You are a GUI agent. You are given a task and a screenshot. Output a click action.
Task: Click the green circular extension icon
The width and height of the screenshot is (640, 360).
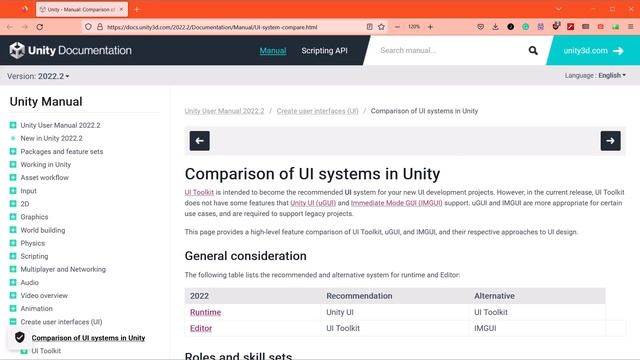pos(525,27)
